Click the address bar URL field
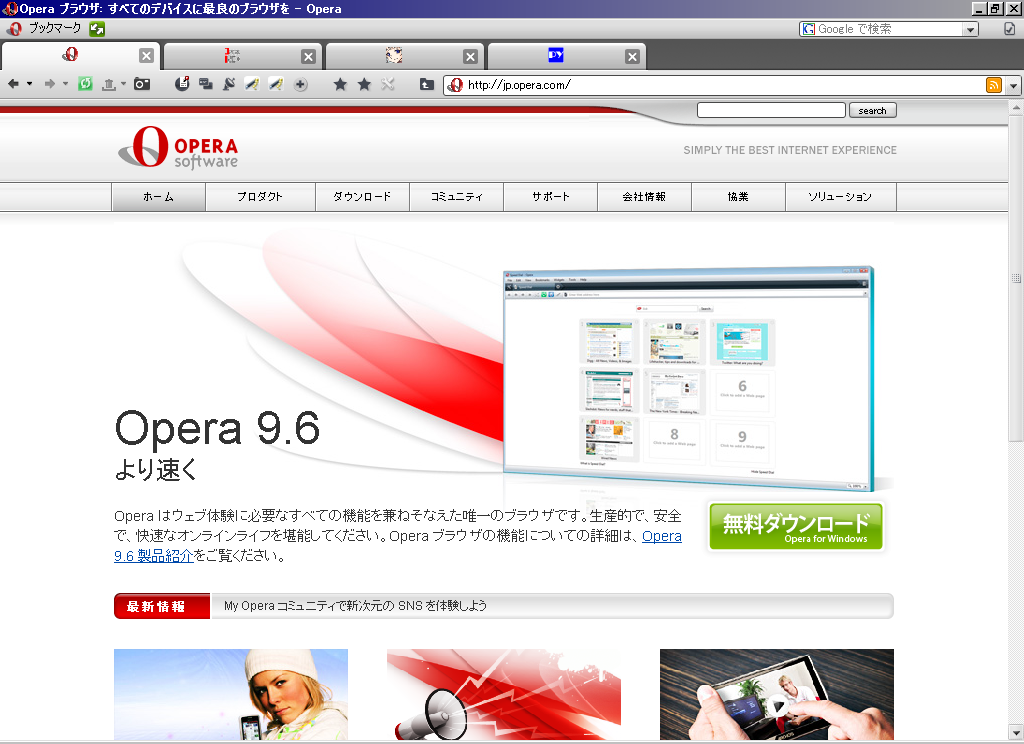The width and height of the screenshot is (1024, 744). coord(723,85)
